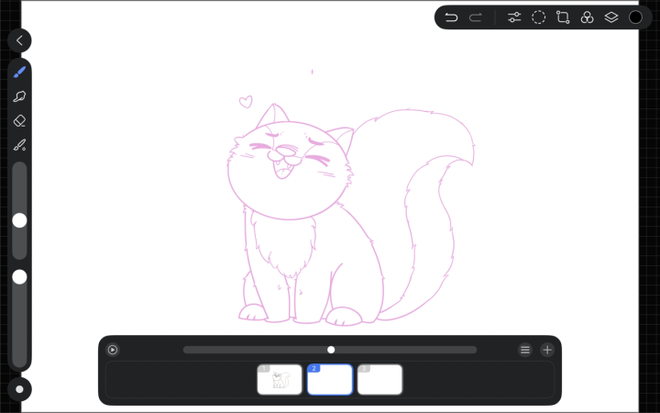Viewport: 660px width, 413px height.
Task: Select frame 2 thumbnail
Action: 330,380
